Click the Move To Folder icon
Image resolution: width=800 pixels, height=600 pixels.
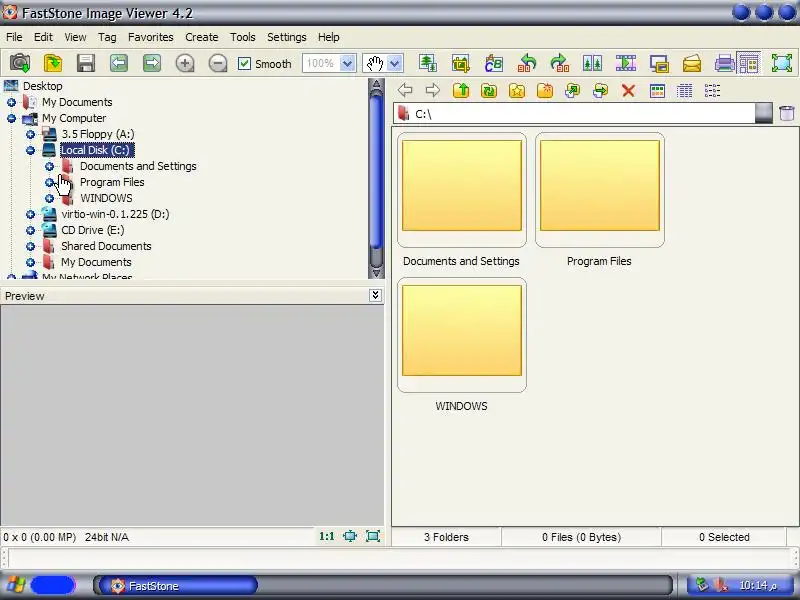[601, 91]
